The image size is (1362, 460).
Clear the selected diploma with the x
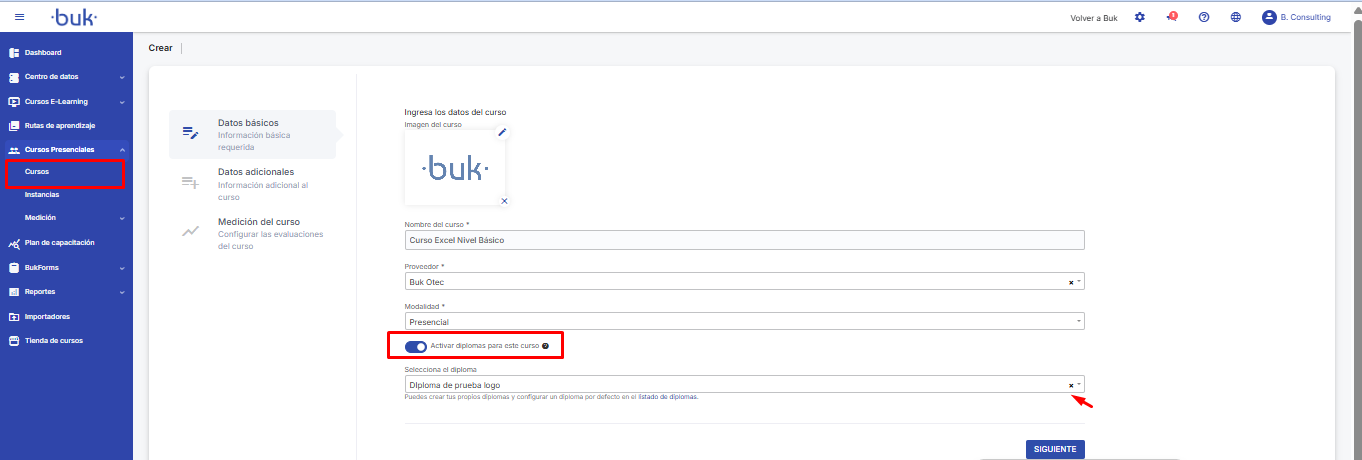(1070, 385)
